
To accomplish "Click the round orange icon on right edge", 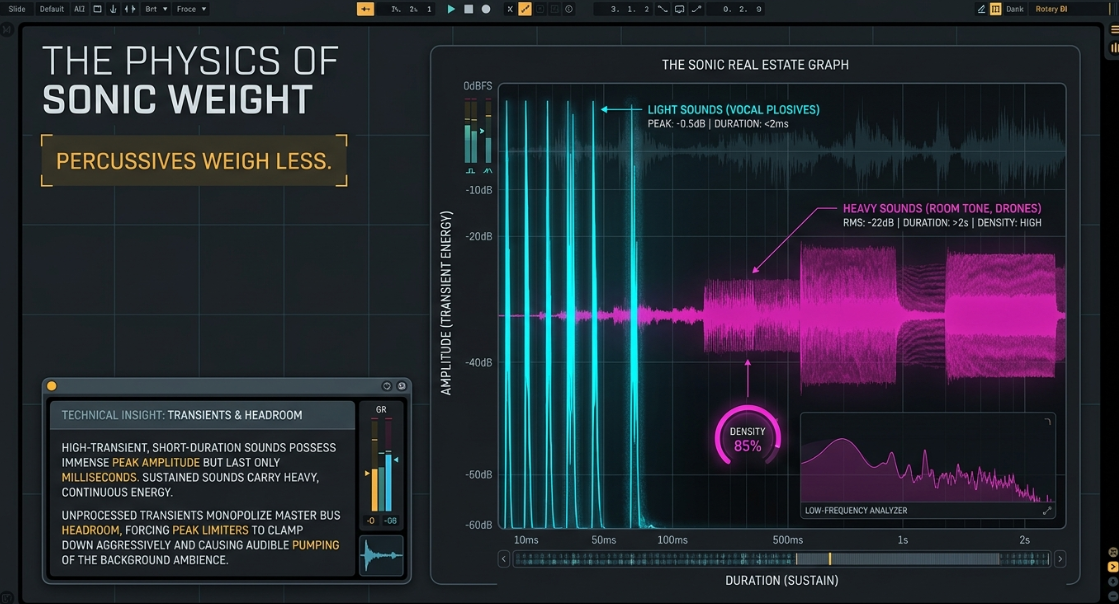I will (x=1113, y=553).
